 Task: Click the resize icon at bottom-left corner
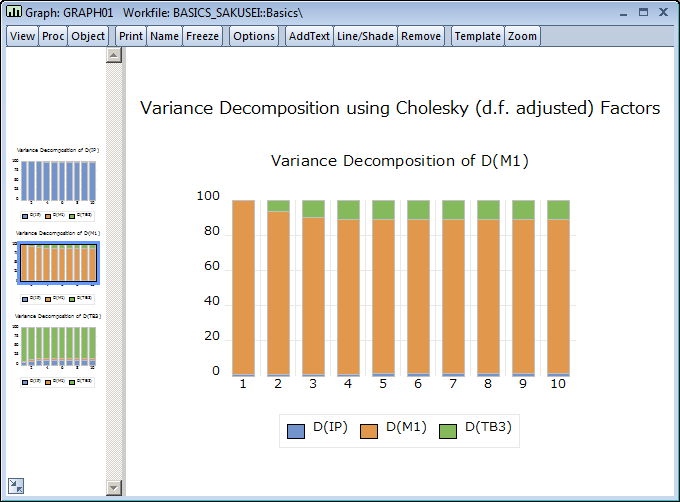pos(15,485)
